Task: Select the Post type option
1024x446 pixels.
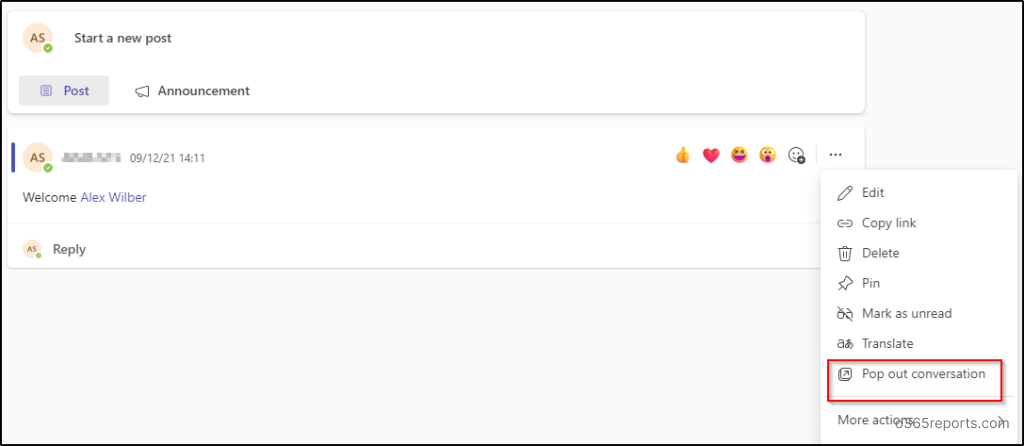Action: pyautogui.click(x=64, y=91)
